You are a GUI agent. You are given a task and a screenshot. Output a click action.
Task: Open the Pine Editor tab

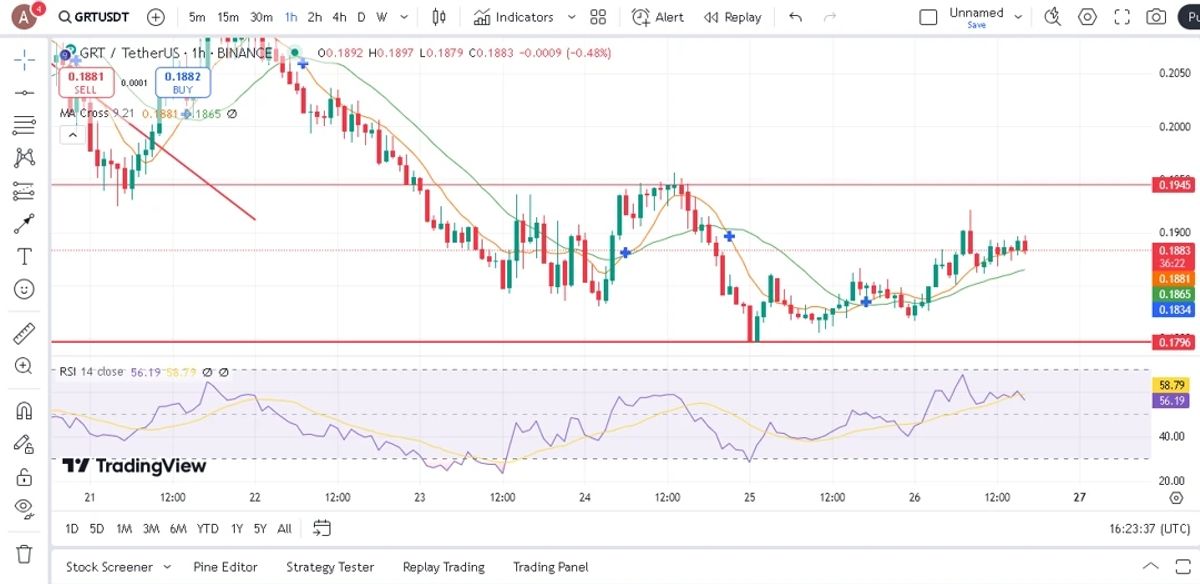pyautogui.click(x=225, y=567)
